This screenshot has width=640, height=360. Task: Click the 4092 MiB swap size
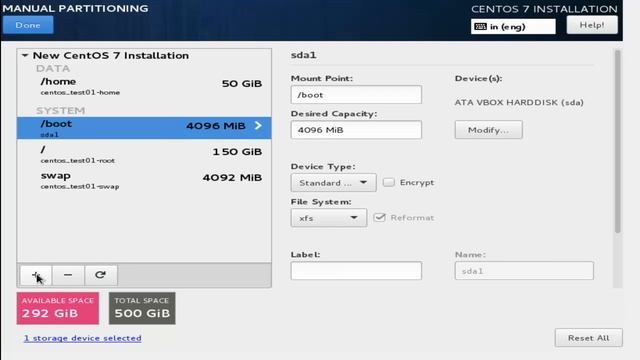pyautogui.click(x=232, y=178)
